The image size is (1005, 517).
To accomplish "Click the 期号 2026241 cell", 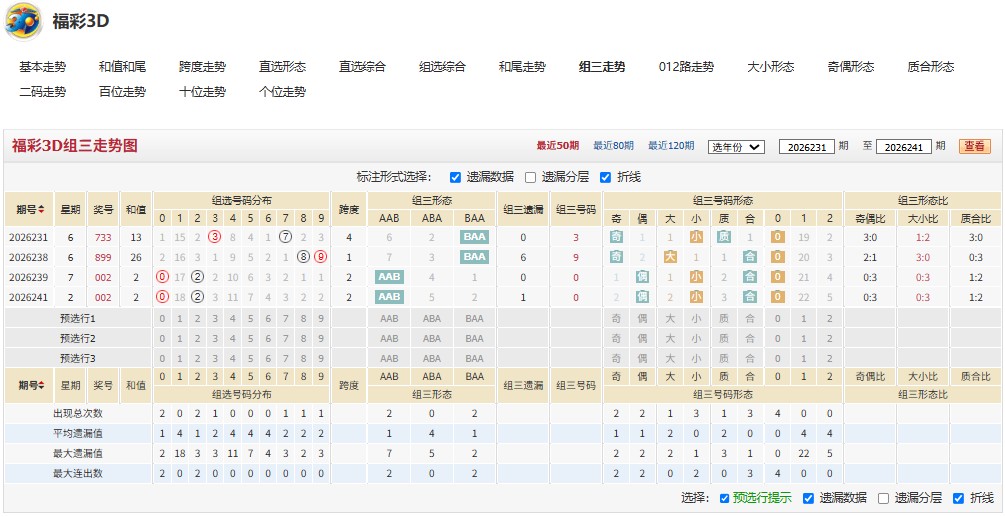I will (28, 297).
